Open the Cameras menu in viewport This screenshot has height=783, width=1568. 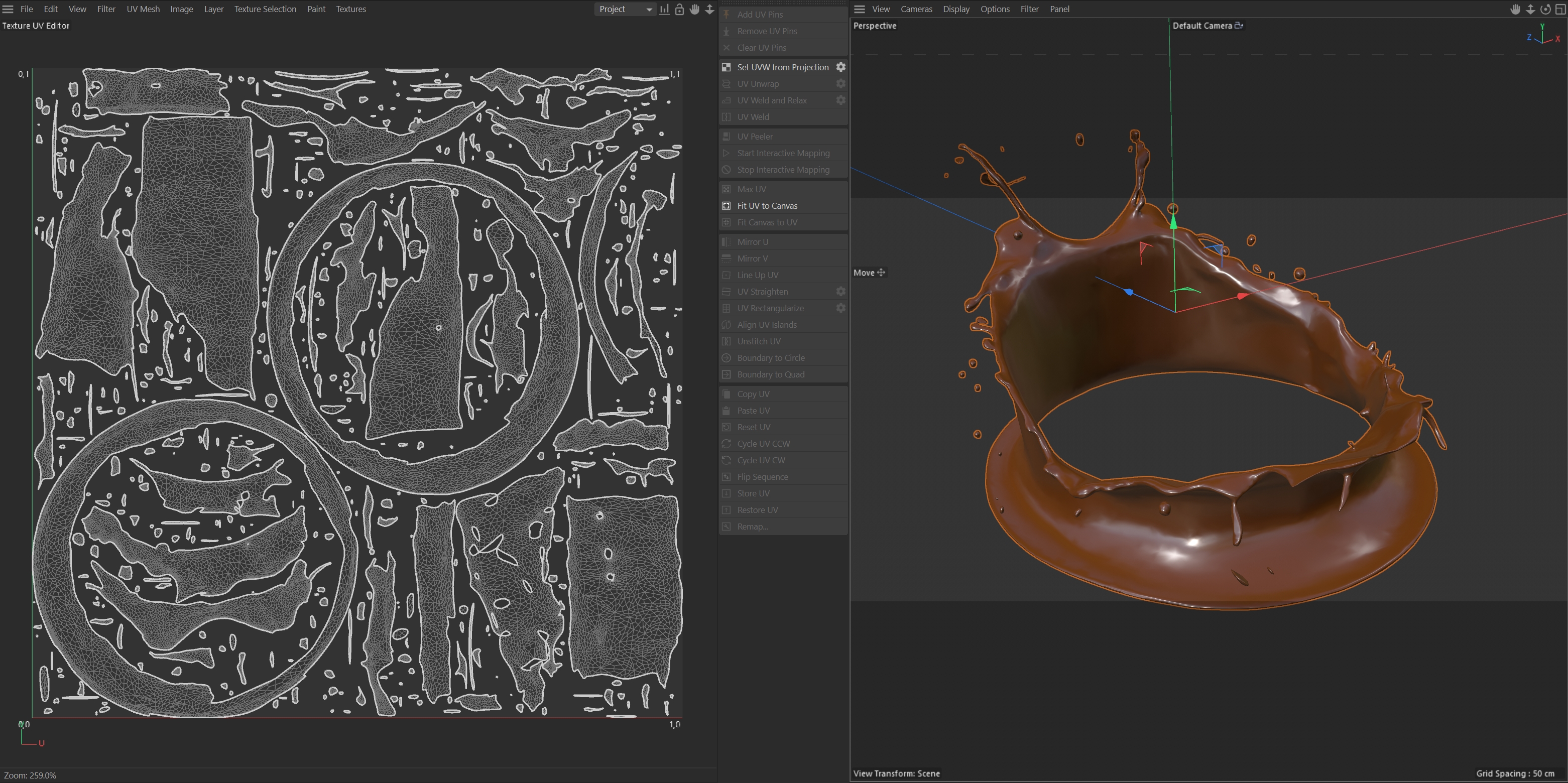tap(916, 9)
